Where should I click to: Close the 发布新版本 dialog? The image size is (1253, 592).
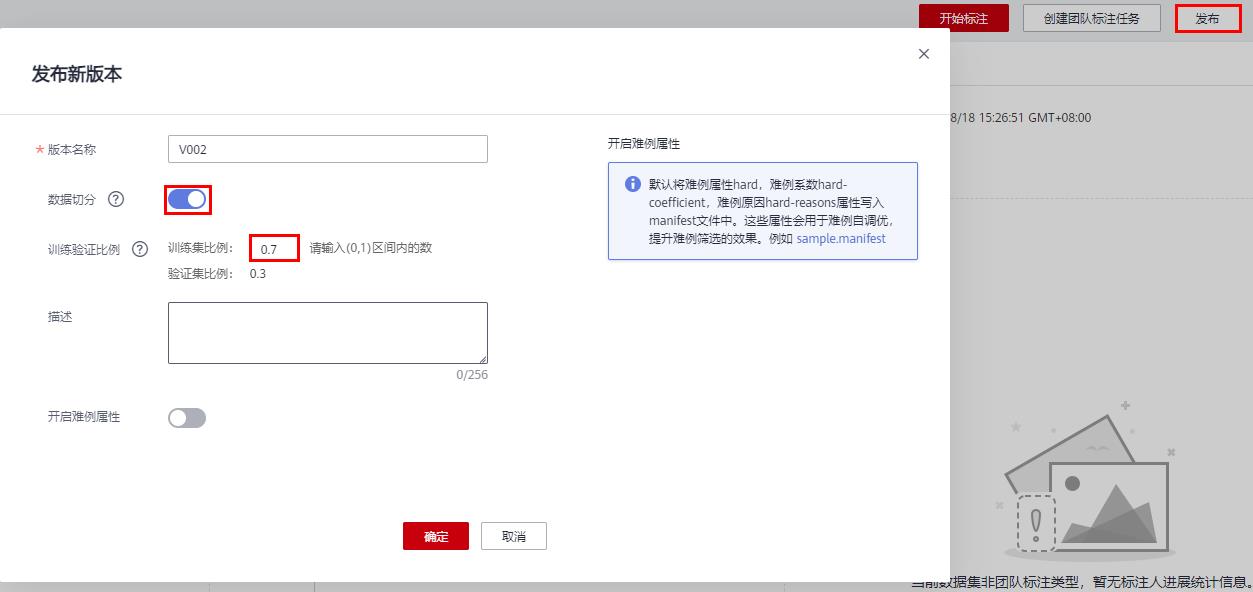click(x=923, y=54)
